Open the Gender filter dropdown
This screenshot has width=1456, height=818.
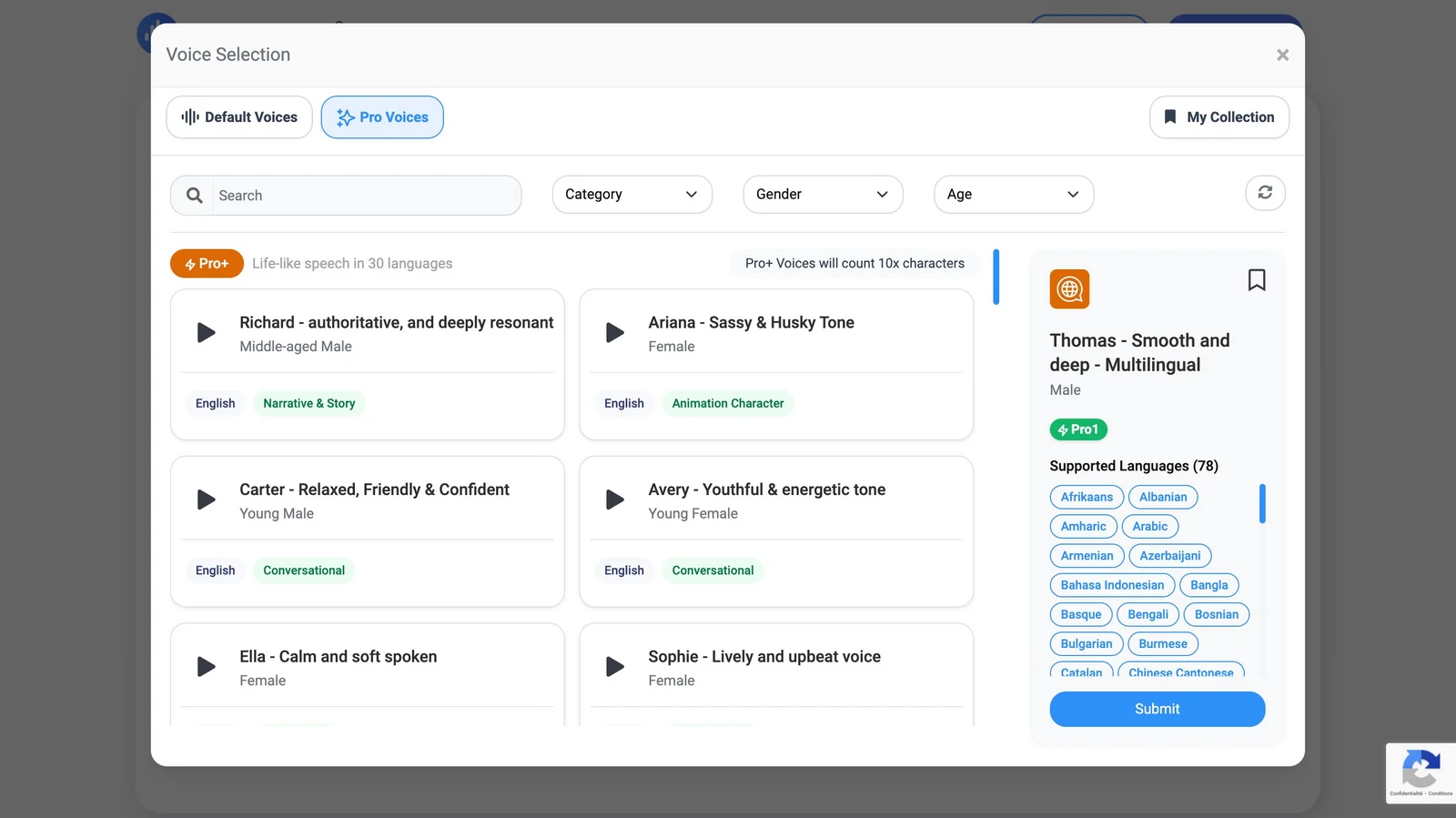pos(823,195)
